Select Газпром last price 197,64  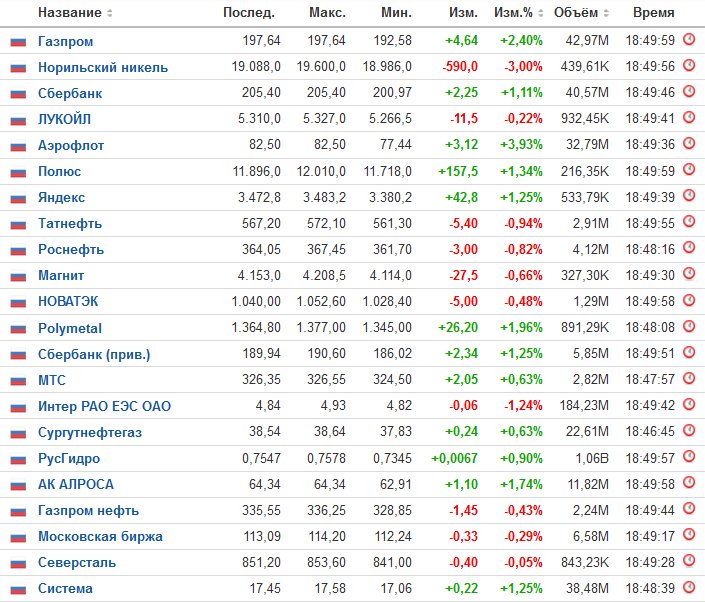tap(262, 40)
